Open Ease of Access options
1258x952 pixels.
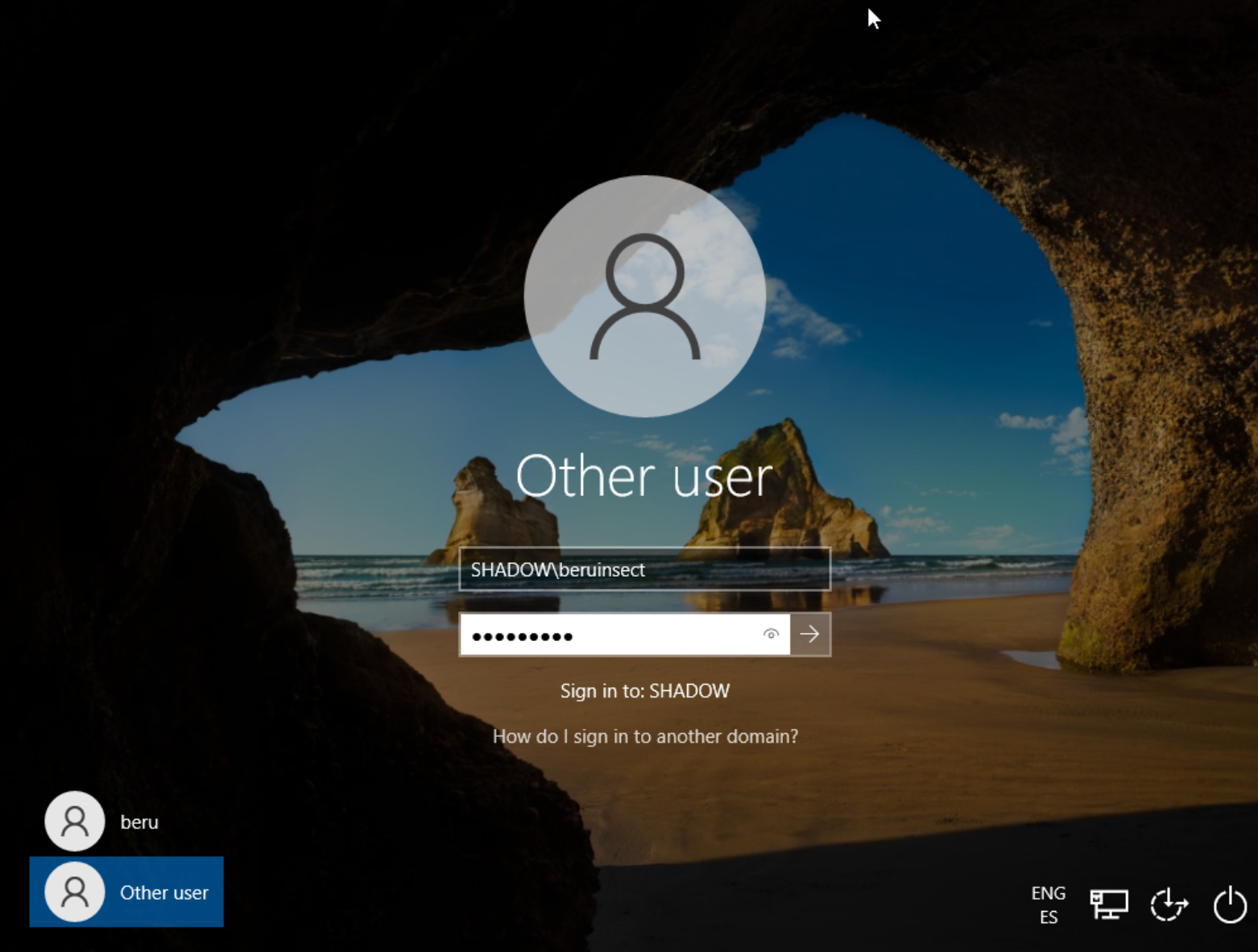1169,904
